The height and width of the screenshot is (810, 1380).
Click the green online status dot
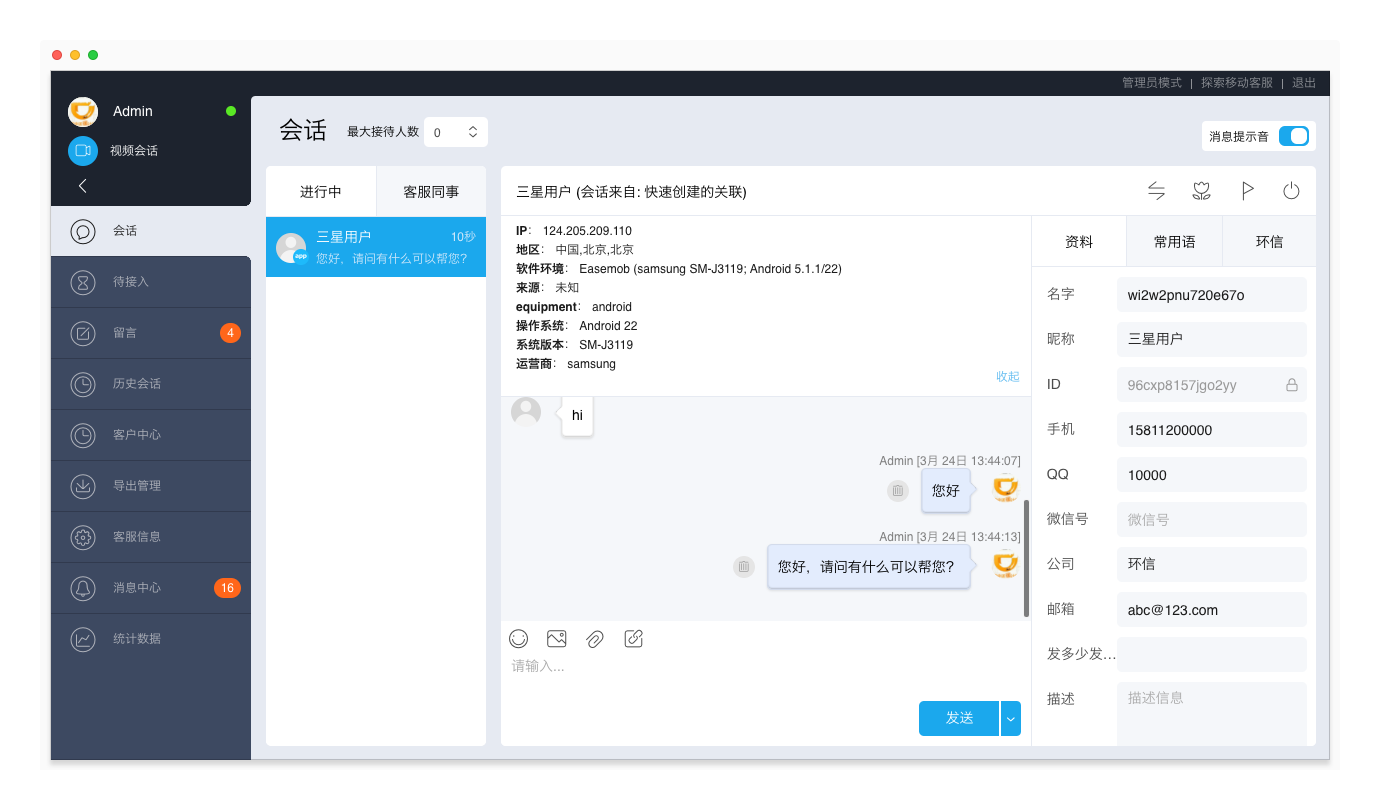(231, 111)
